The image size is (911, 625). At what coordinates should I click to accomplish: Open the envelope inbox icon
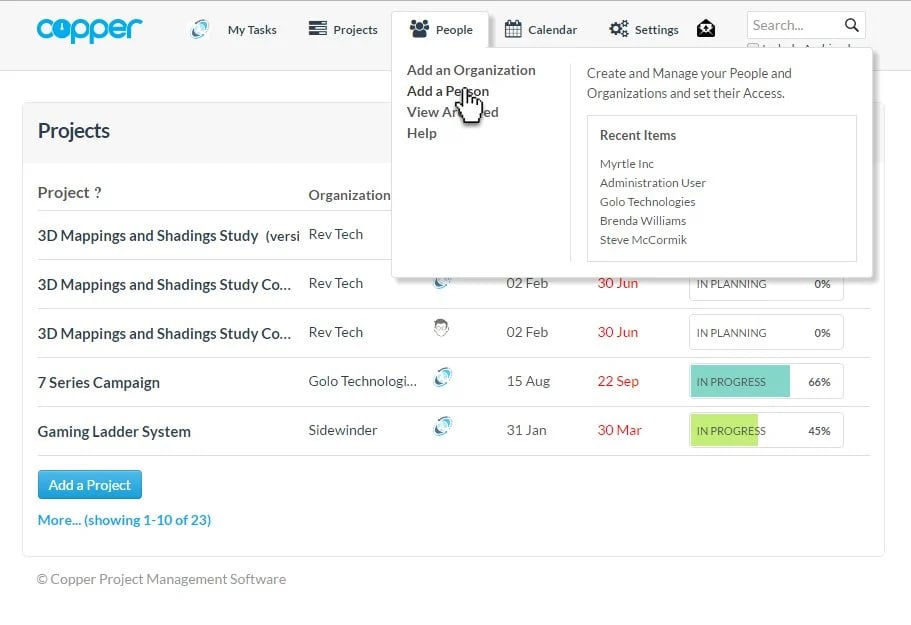pyautogui.click(x=706, y=29)
